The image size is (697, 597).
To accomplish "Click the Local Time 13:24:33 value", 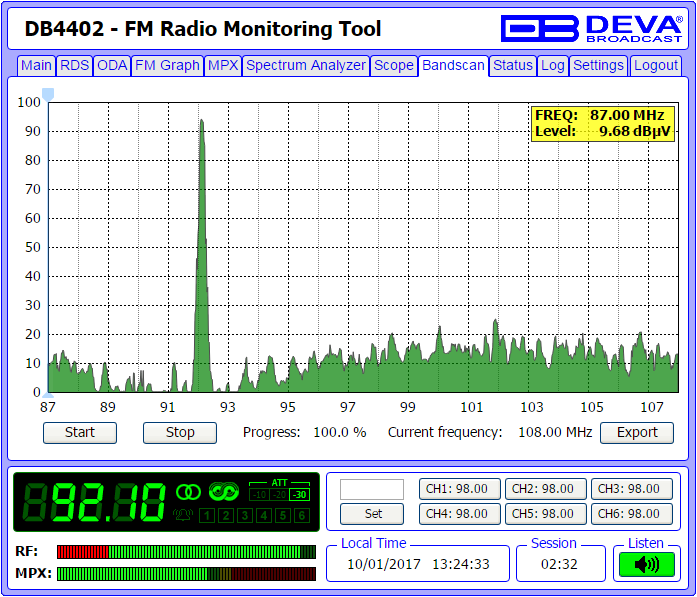I will click(x=461, y=565).
